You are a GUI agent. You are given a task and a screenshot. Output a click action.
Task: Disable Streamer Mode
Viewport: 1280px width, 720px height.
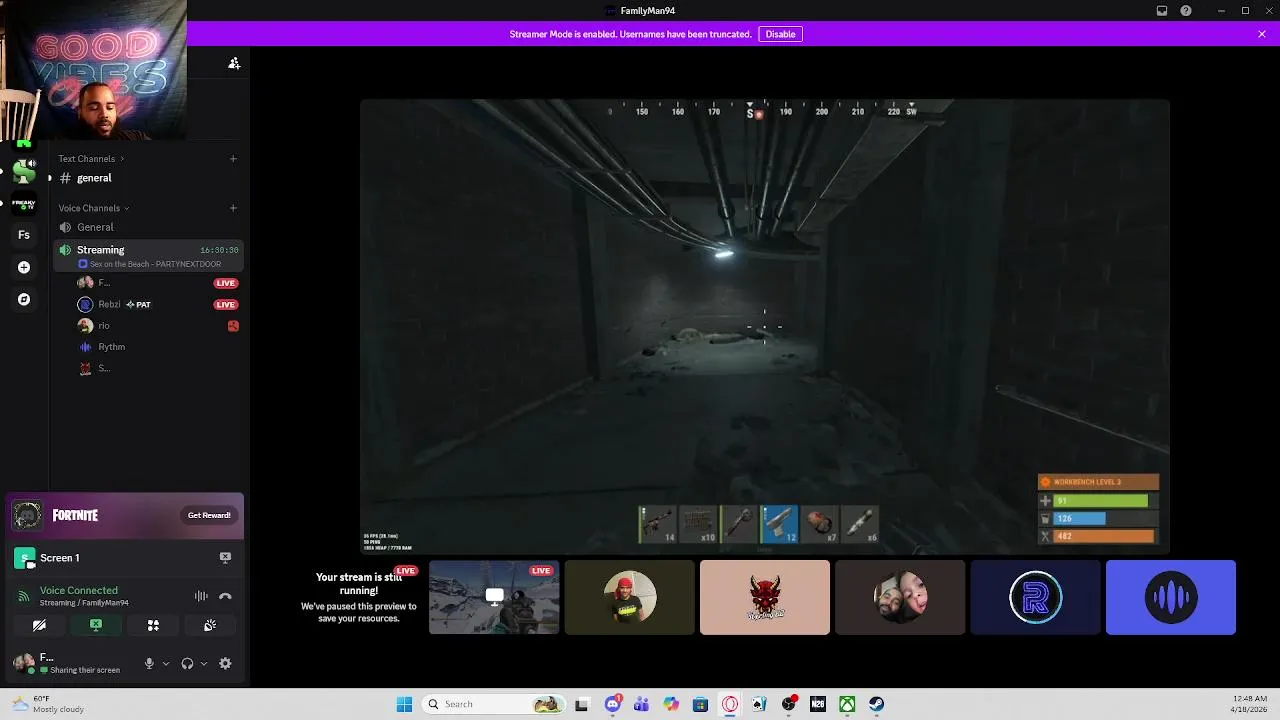[780, 34]
